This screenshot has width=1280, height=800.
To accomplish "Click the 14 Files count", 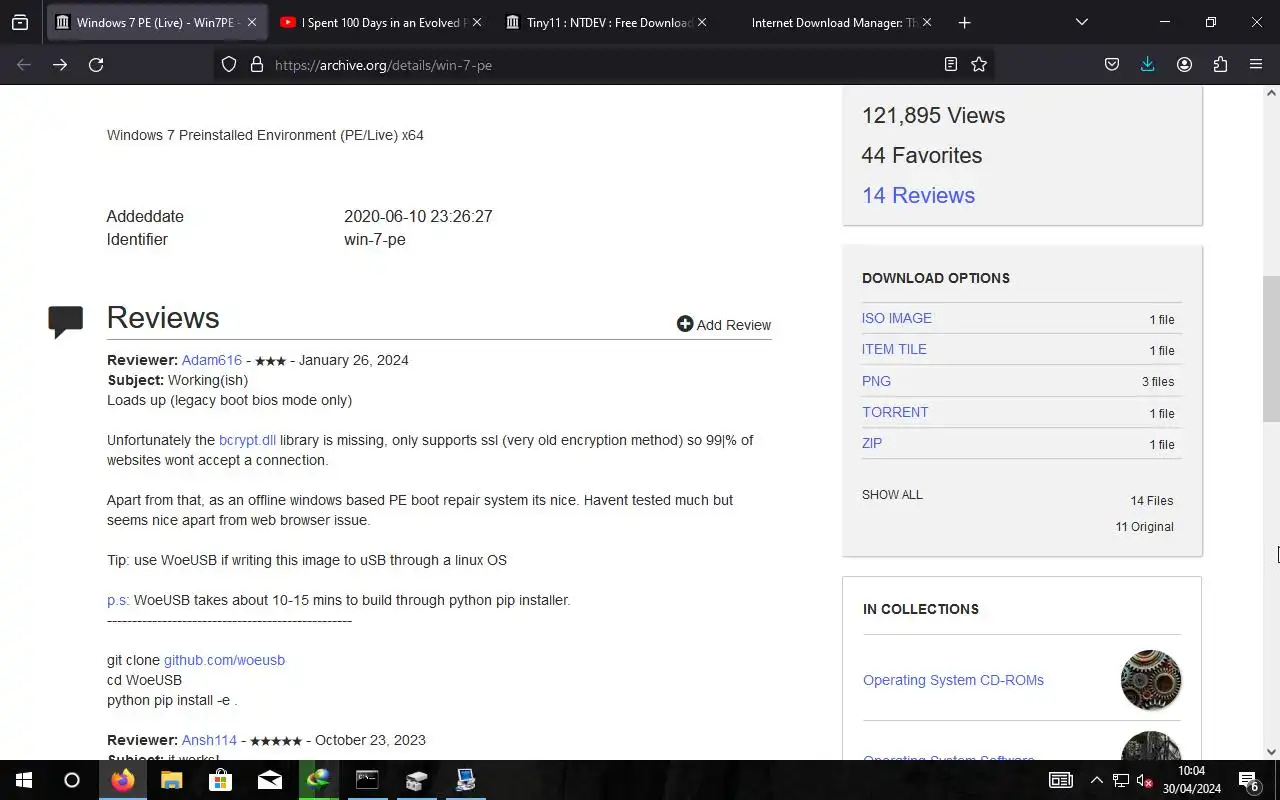I will click(x=1152, y=501).
